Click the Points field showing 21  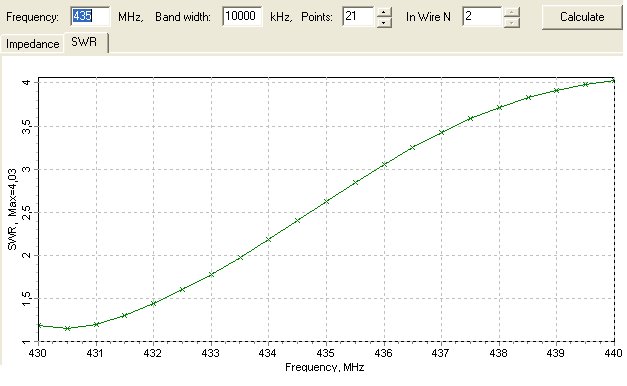point(358,16)
